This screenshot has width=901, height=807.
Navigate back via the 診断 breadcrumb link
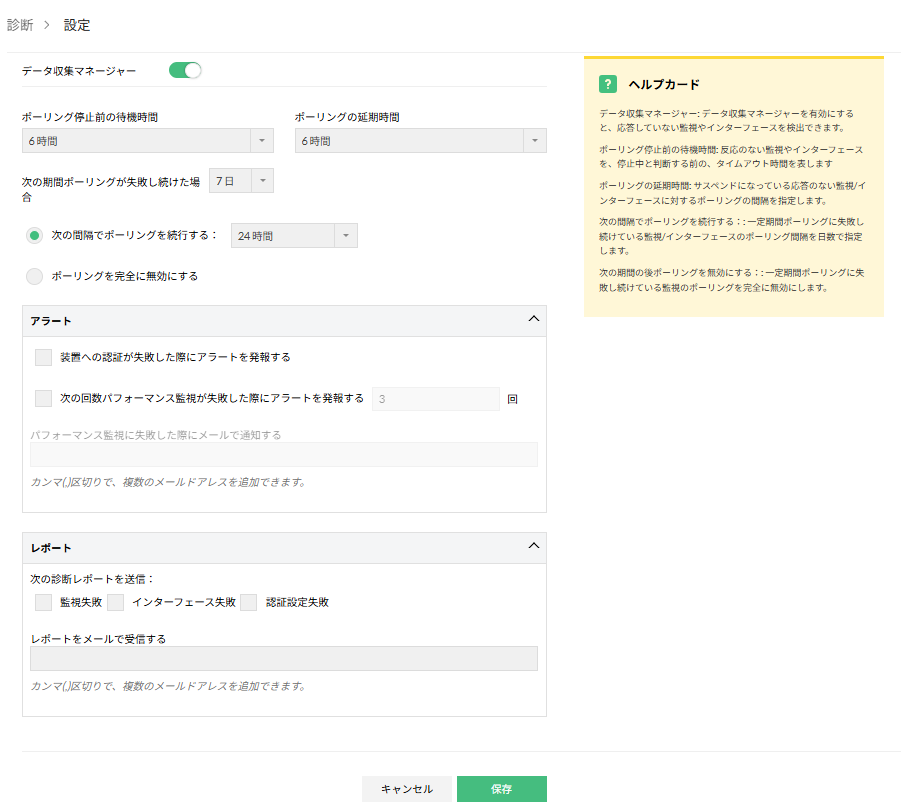20,25
